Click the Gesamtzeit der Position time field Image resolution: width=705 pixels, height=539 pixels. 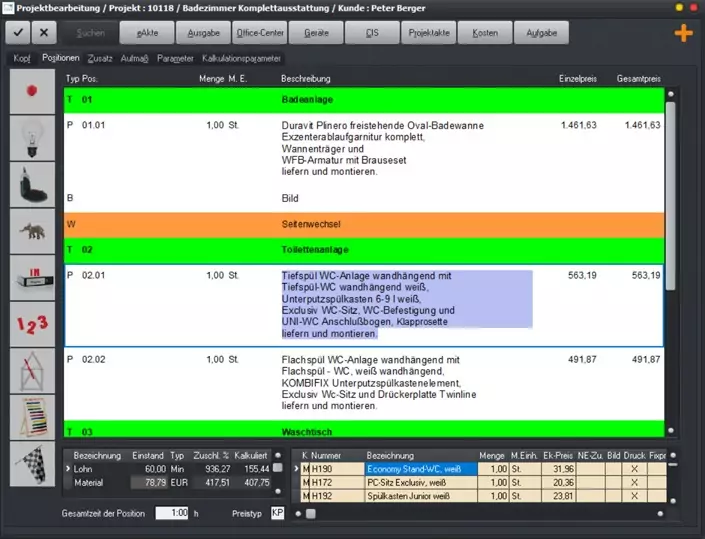tap(172, 513)
